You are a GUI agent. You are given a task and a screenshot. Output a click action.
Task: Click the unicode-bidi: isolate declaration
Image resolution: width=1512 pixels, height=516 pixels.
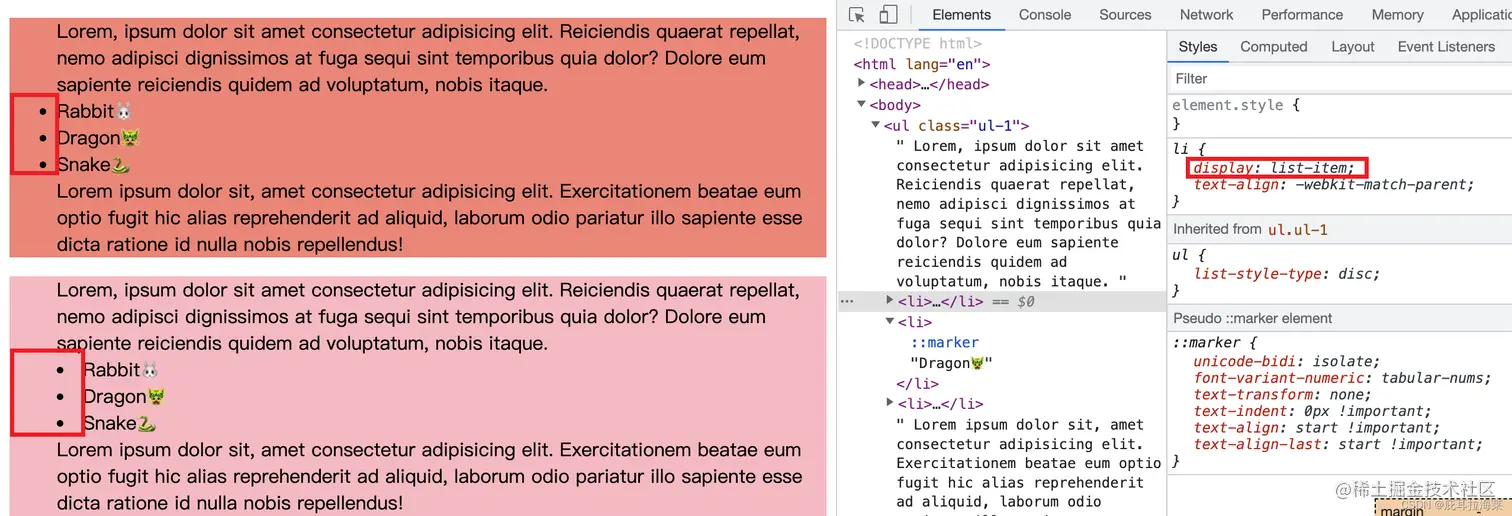pyautogui.click(x=1286, y=362)
